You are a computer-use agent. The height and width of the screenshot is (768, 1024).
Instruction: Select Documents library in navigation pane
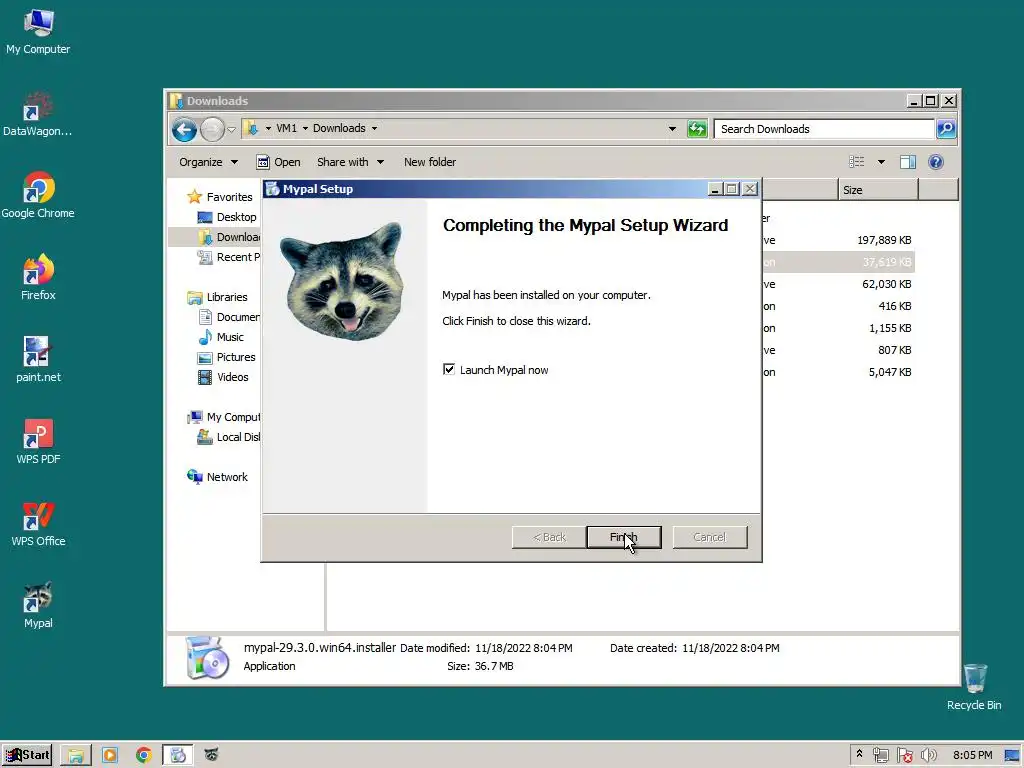pos(228,317)
